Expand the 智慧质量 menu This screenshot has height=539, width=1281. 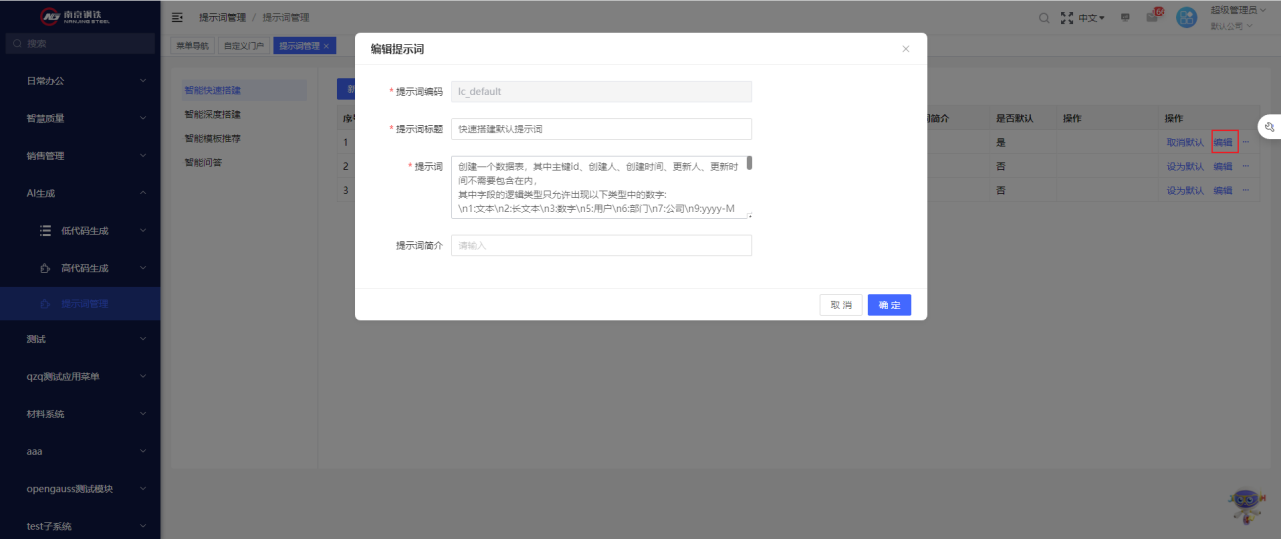(80, 118)
